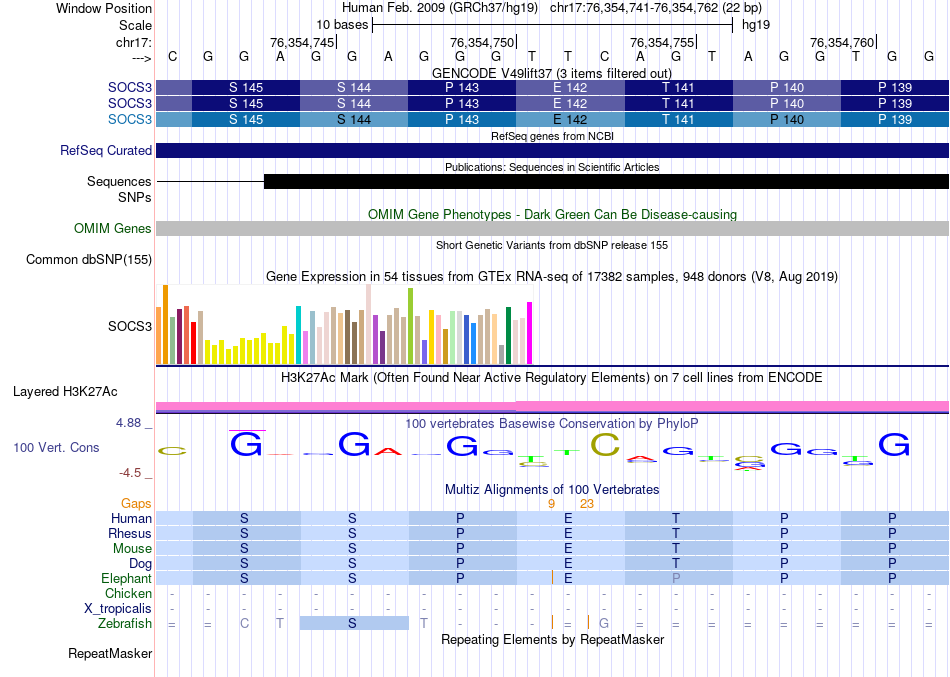The height and width of the screenshot is (677, 950).
Task: Select the 'X_tropicalis' species label
Action: pyautogui.click(x=118, y=609)
